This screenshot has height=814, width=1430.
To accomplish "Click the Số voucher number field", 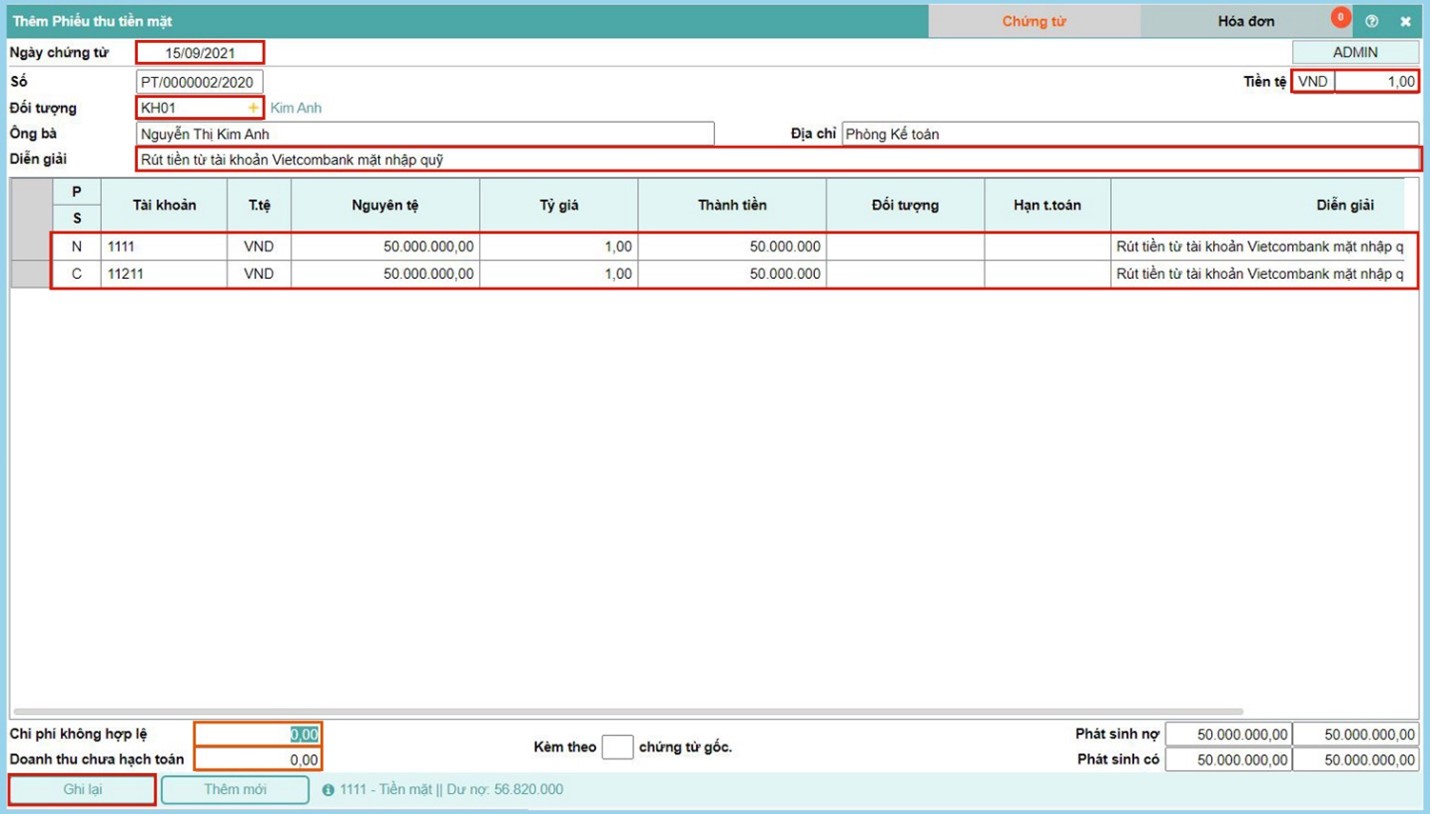I will [x=200, y=82].
